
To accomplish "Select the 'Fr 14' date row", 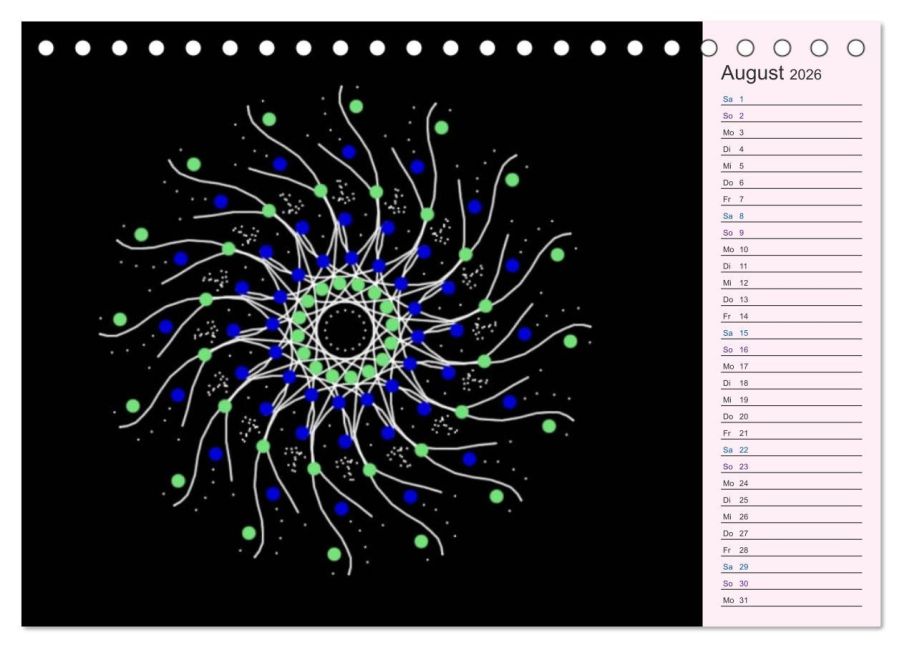I will coord(792,316).
